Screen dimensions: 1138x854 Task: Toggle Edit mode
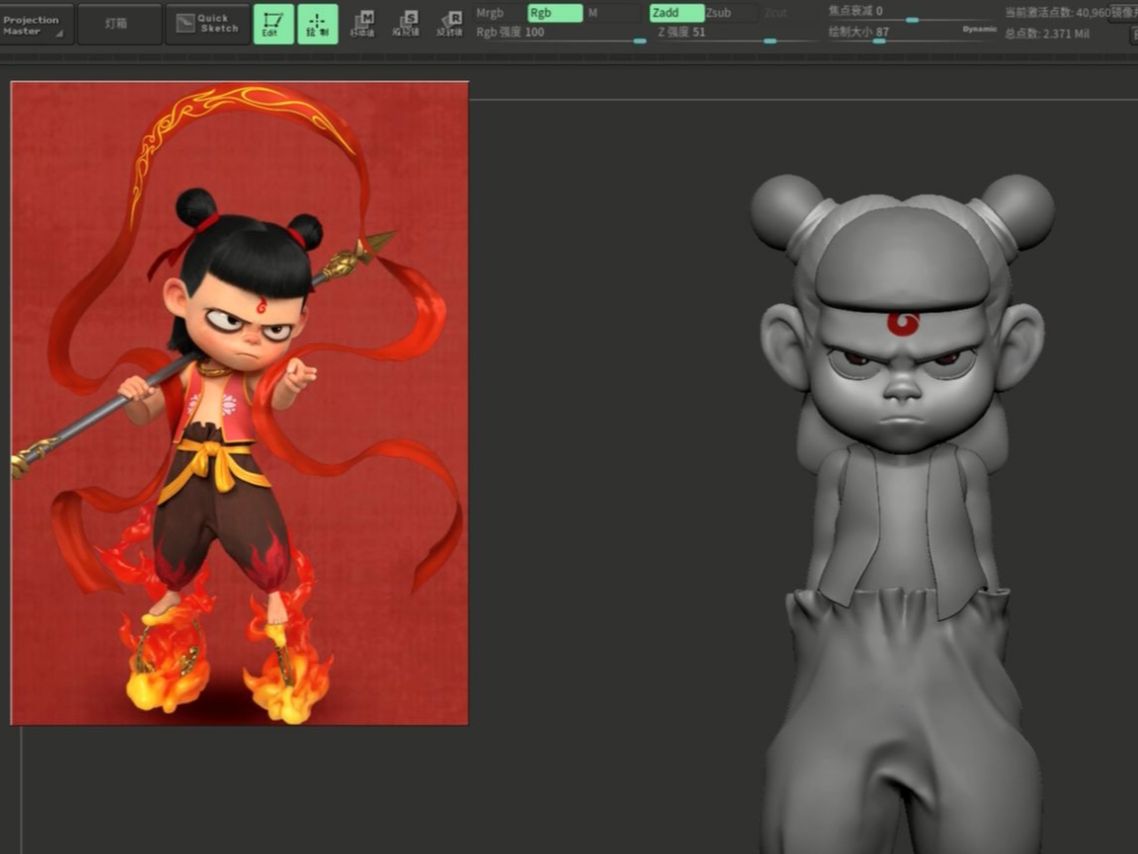click(273, 24)
